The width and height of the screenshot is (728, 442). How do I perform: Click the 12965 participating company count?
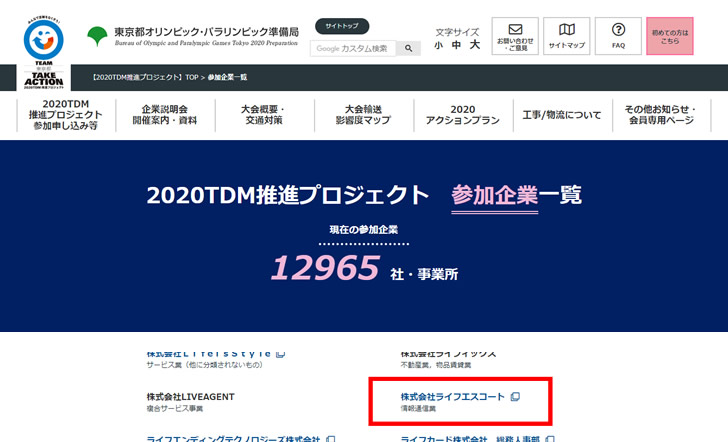325,268
